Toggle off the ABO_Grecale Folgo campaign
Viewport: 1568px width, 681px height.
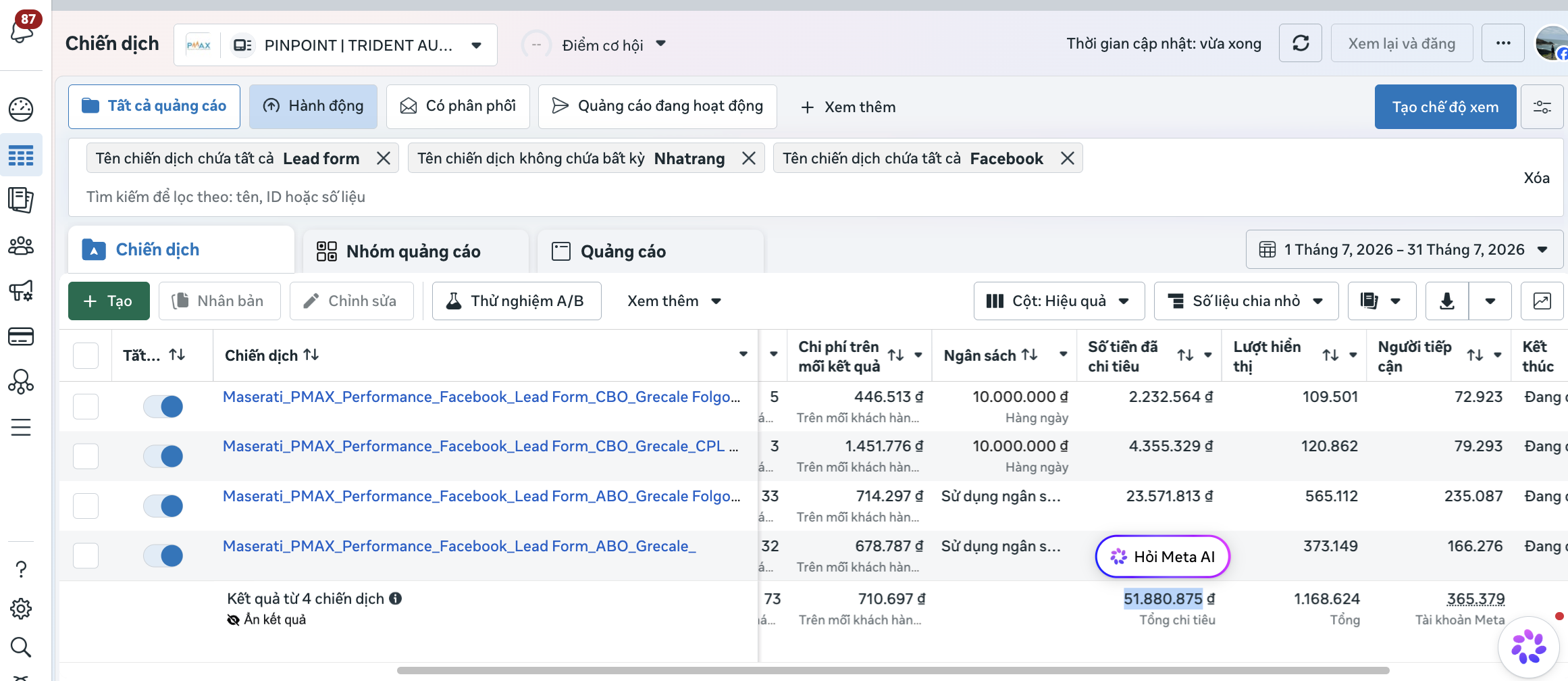(163, 505)
